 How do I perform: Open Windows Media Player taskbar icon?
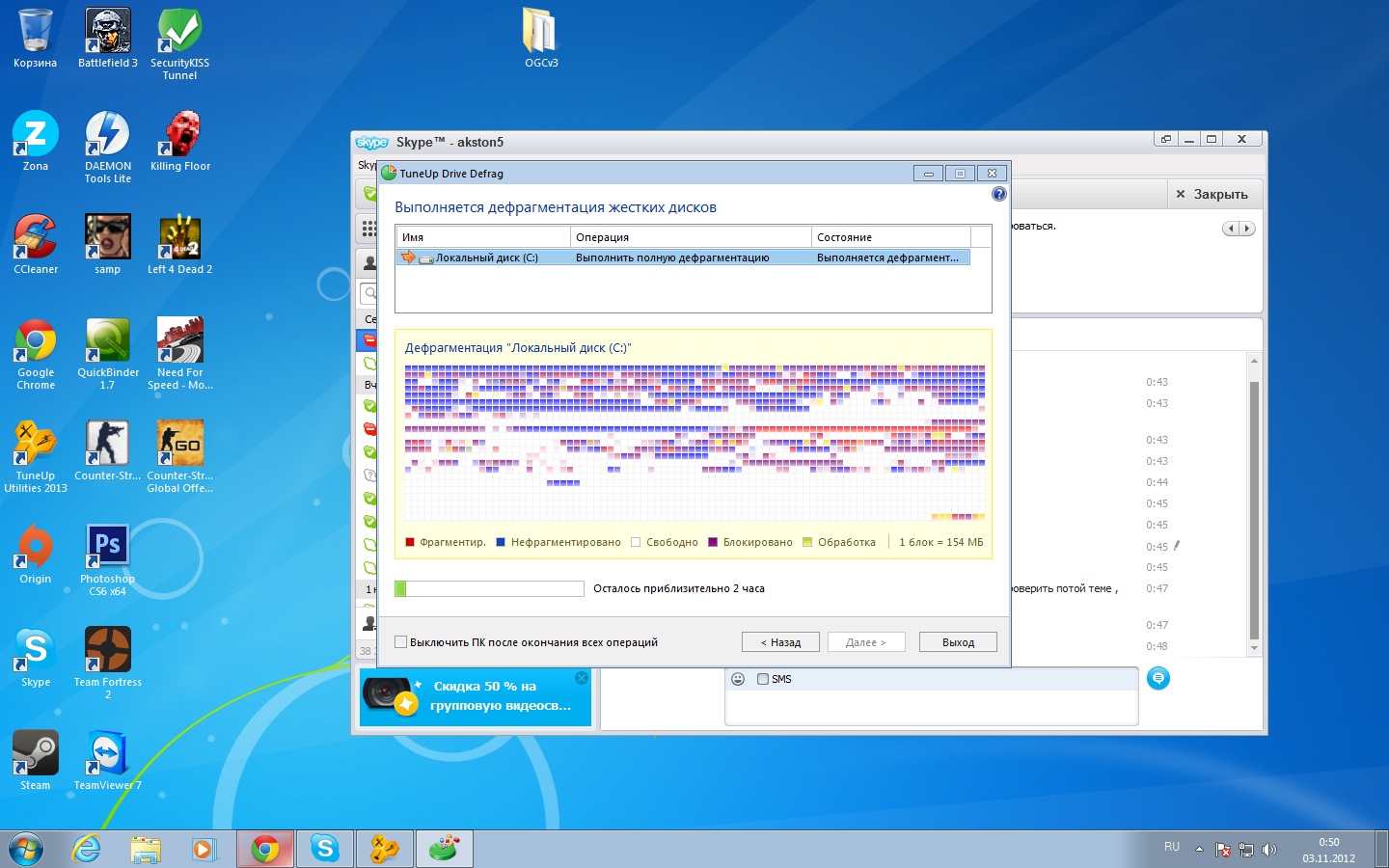204,849
